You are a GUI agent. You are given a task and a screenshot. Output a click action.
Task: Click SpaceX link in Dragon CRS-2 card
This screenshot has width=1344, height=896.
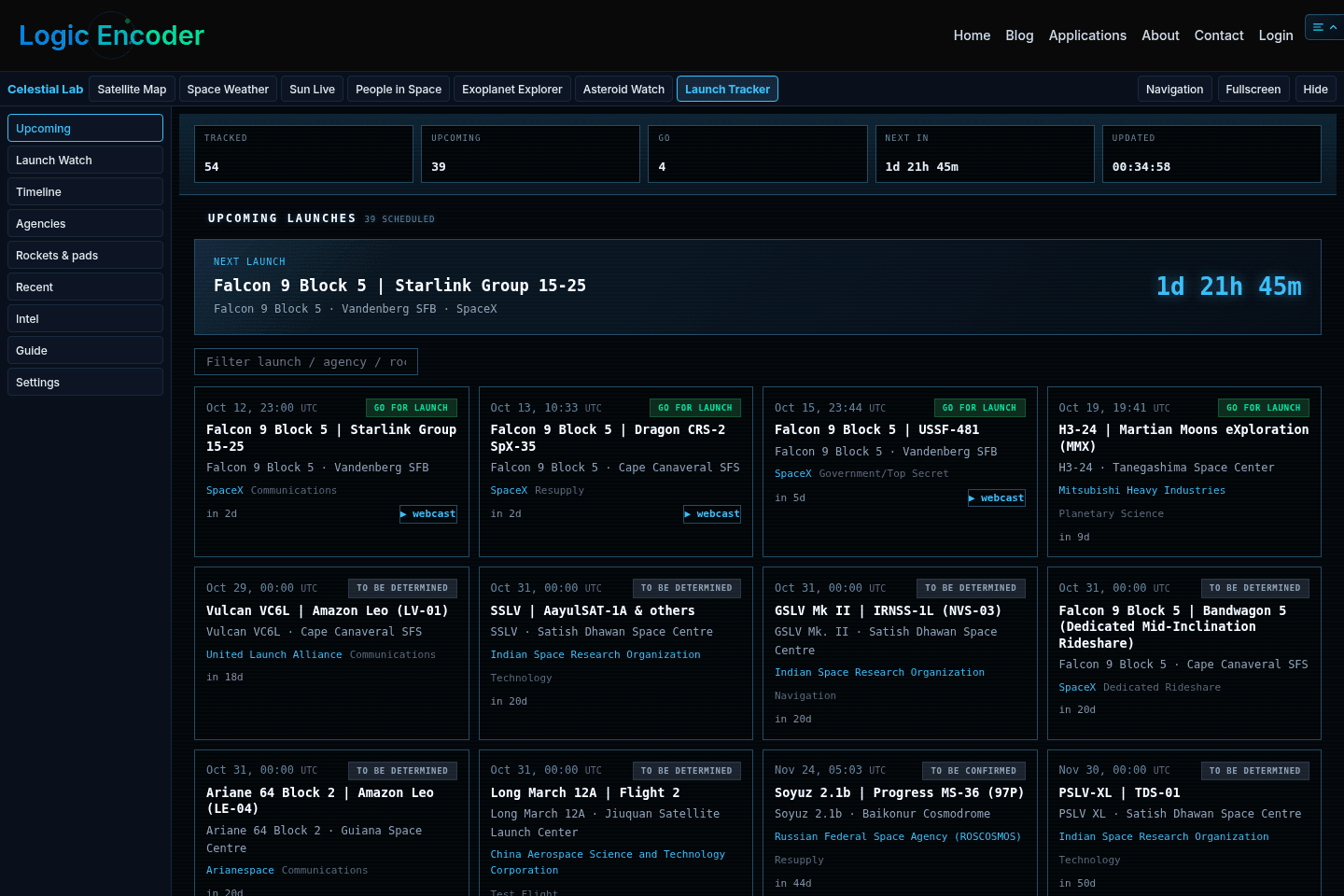(509, 490)
